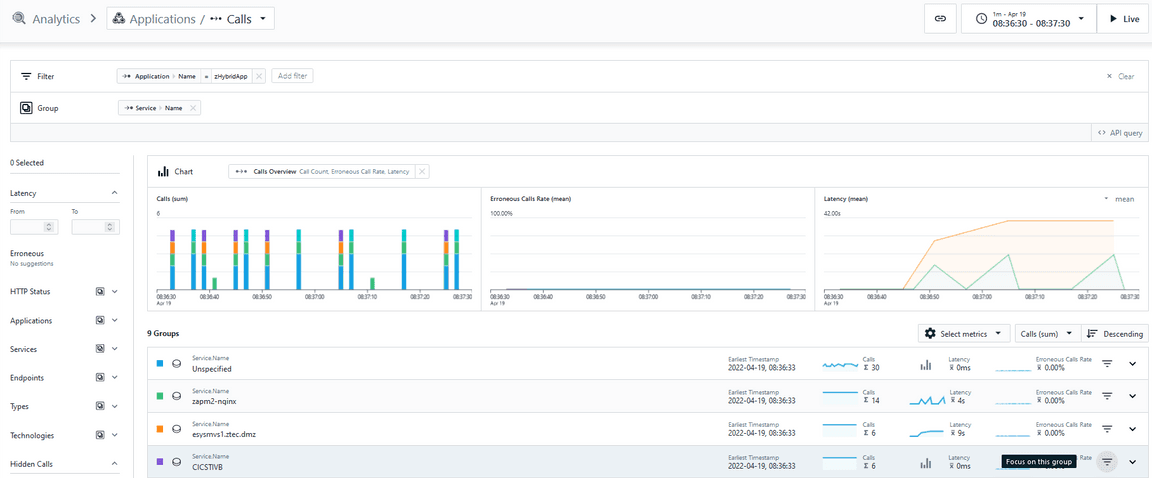The height and width of the screenshot is (478, 1152).
Task: Remove the Service Name grouping
Action: [x=193, y=108]
